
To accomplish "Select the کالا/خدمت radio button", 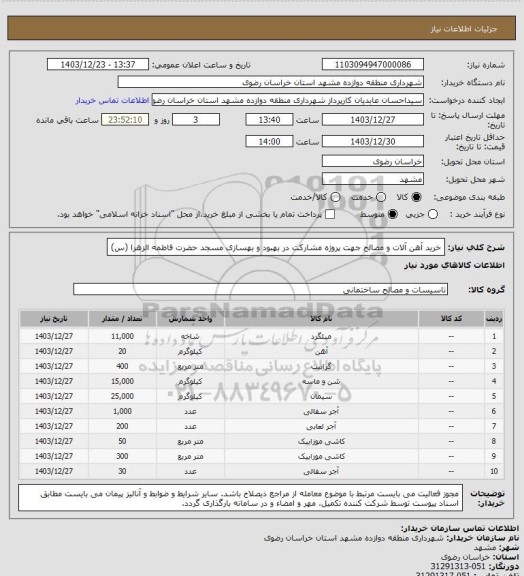I will [335, 197].
